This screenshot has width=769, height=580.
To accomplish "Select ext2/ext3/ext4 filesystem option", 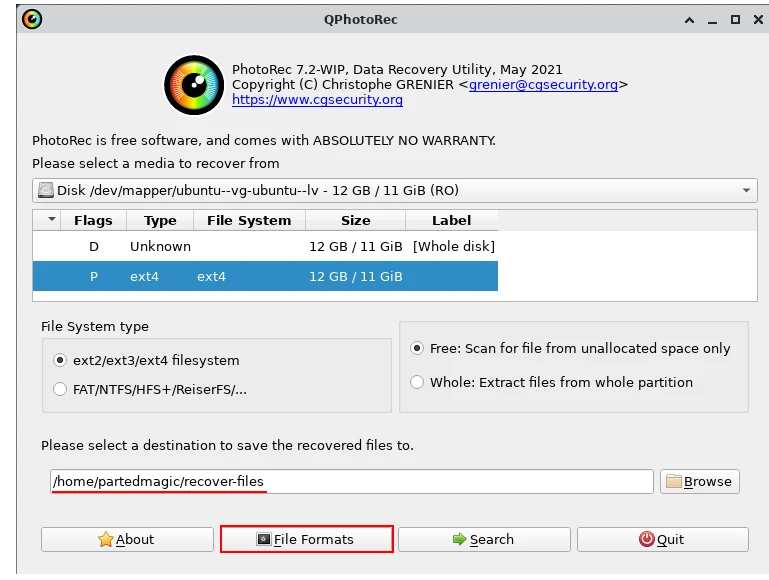I will point(60,360).
